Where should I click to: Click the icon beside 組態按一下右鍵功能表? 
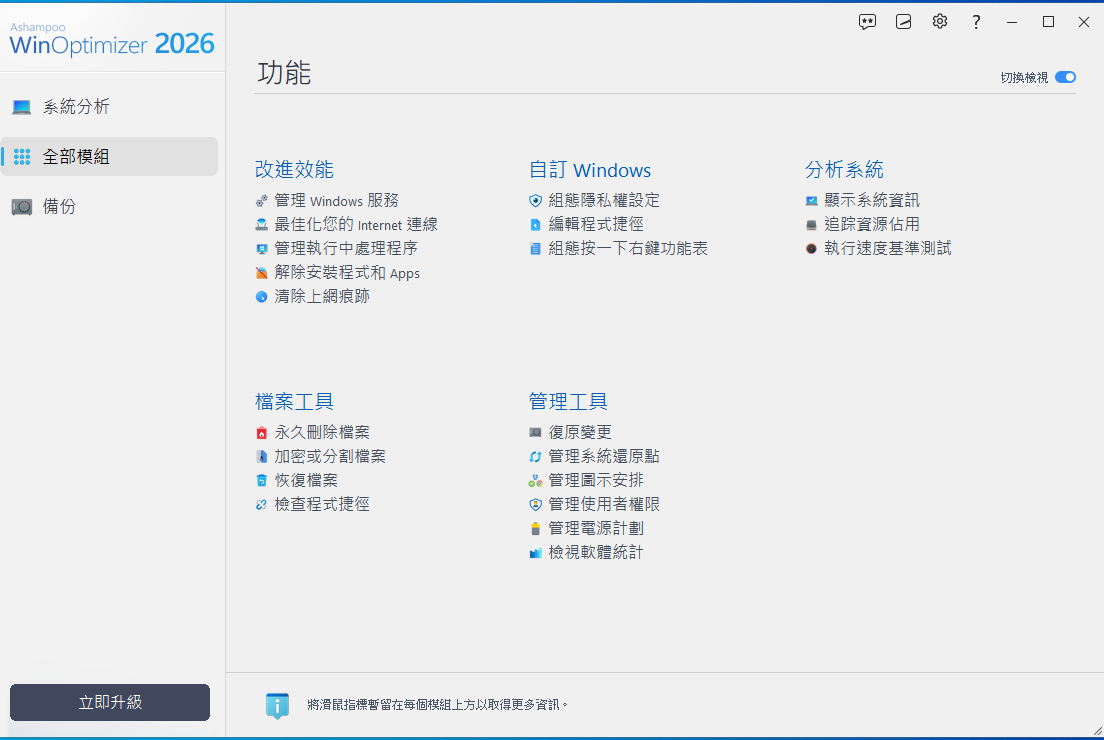[535, 249]
